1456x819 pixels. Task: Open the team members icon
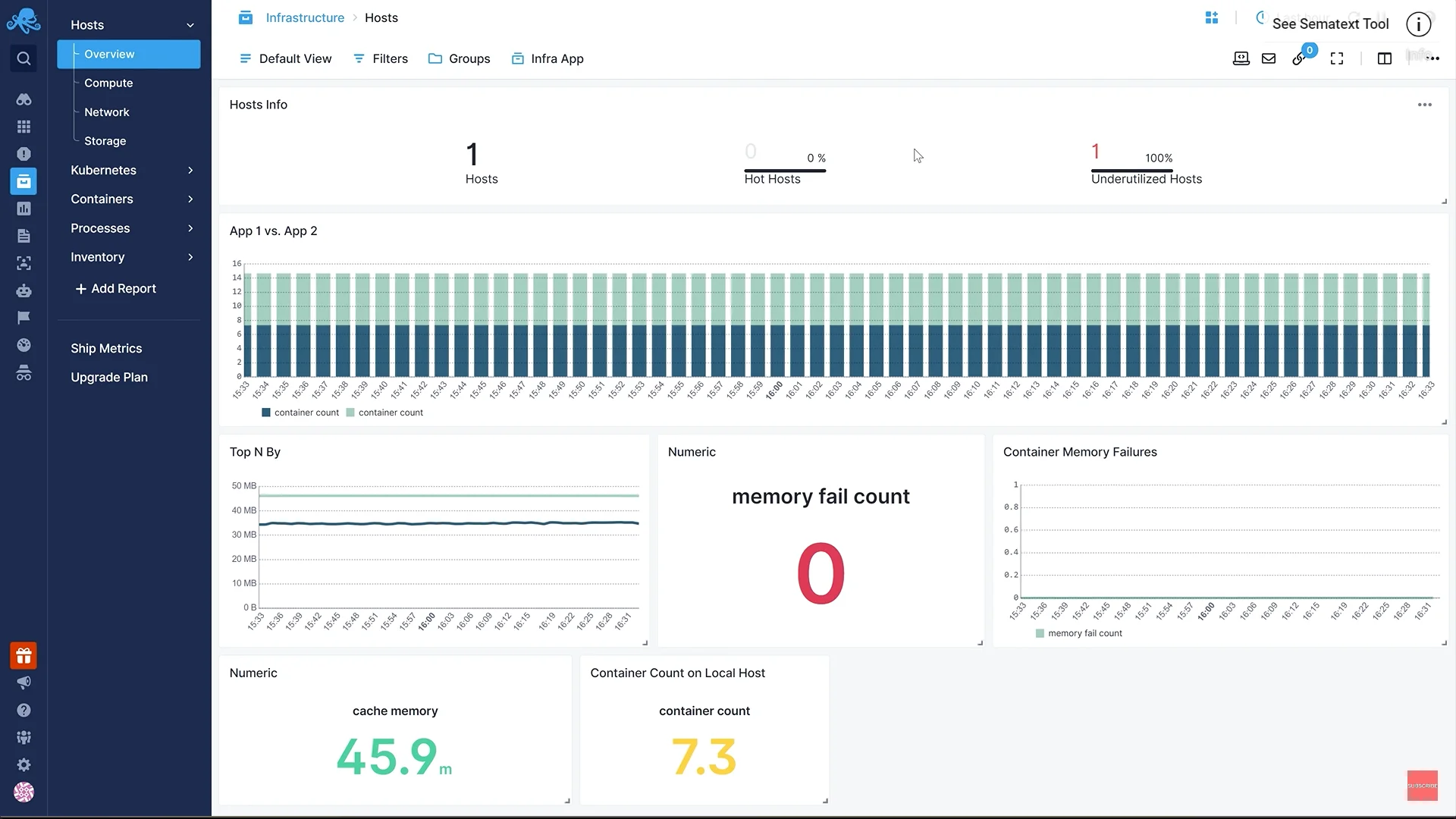coord(24,738)
